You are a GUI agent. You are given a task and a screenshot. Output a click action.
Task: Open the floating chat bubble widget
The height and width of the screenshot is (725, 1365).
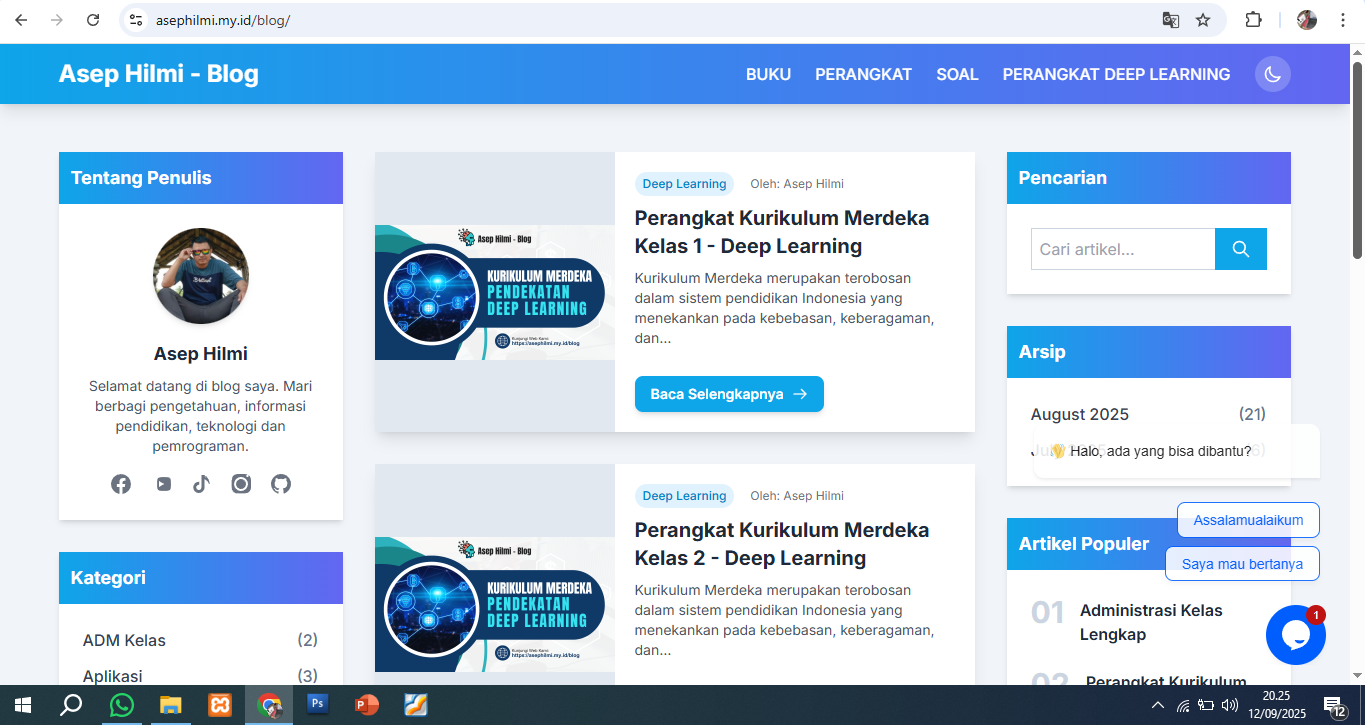tap(1295, 635)
